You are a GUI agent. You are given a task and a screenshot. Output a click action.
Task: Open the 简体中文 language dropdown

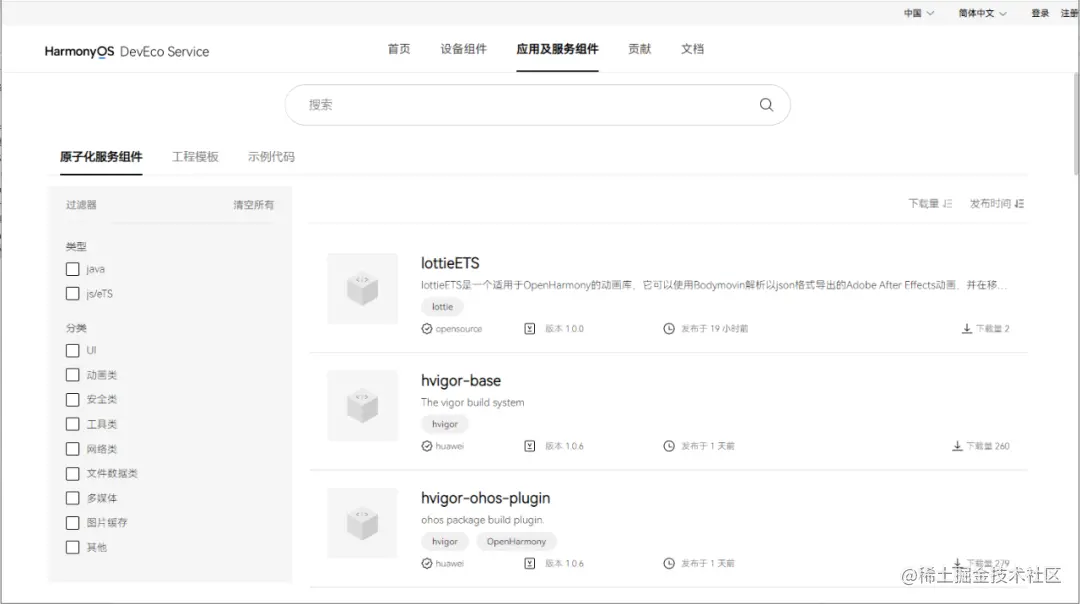tap(982, 13)
